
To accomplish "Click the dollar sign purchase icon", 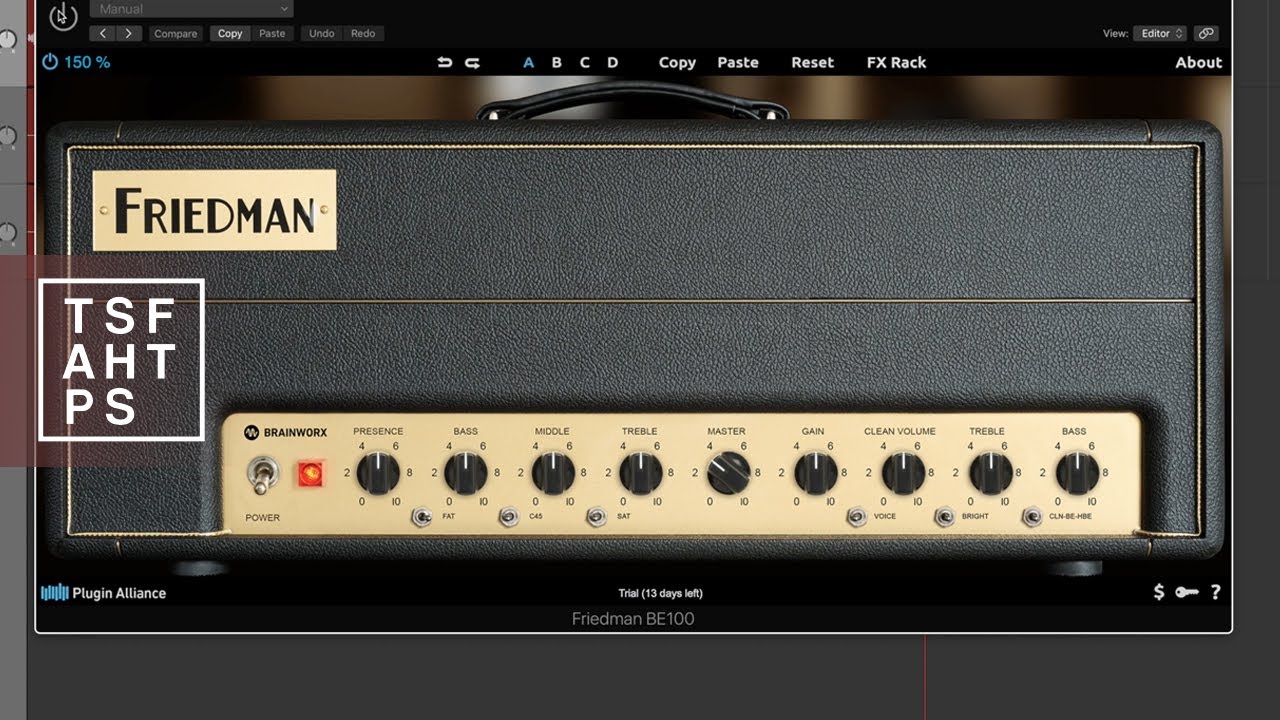I will 1159,592.
